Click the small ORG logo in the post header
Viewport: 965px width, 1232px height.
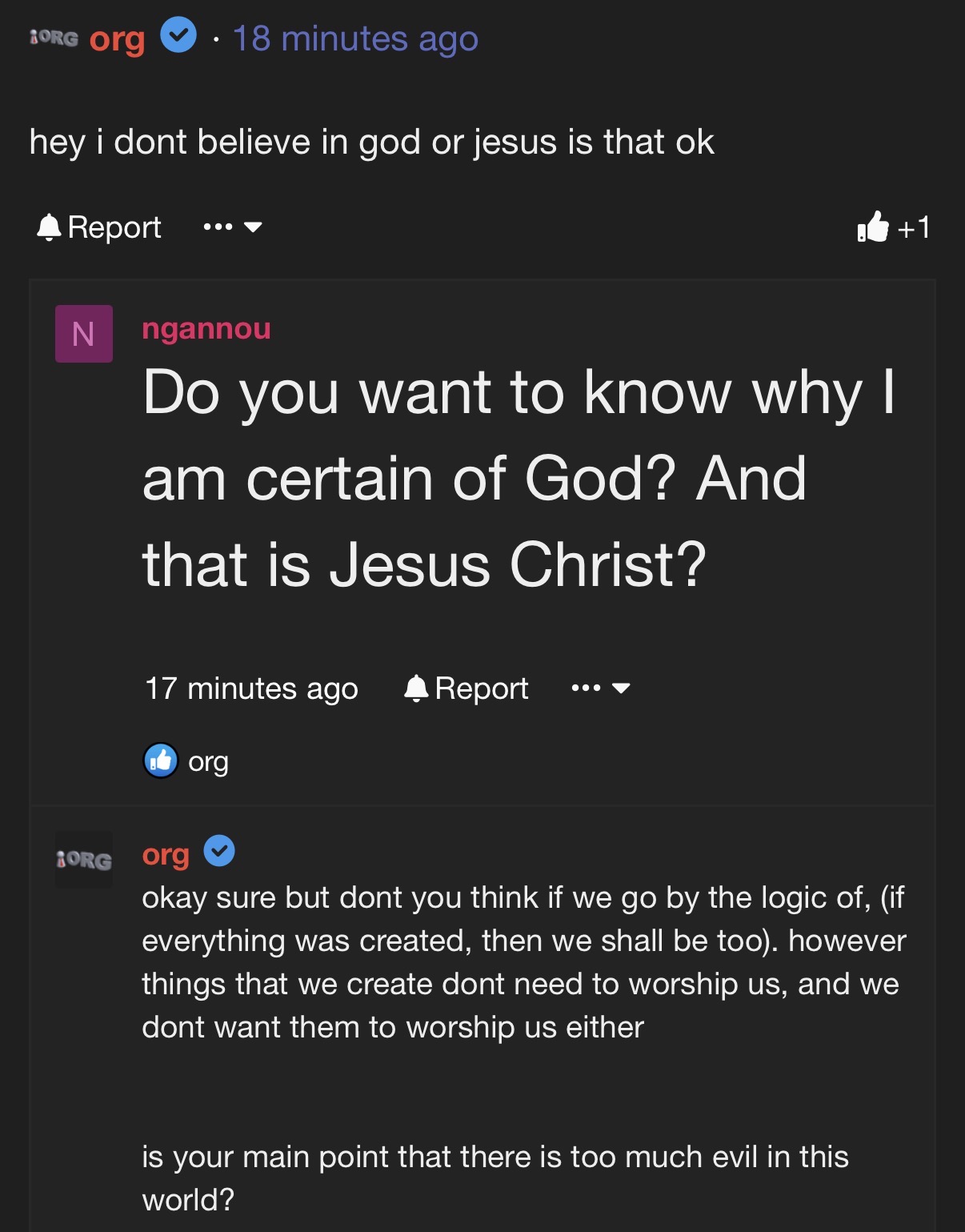click(54, 38)
